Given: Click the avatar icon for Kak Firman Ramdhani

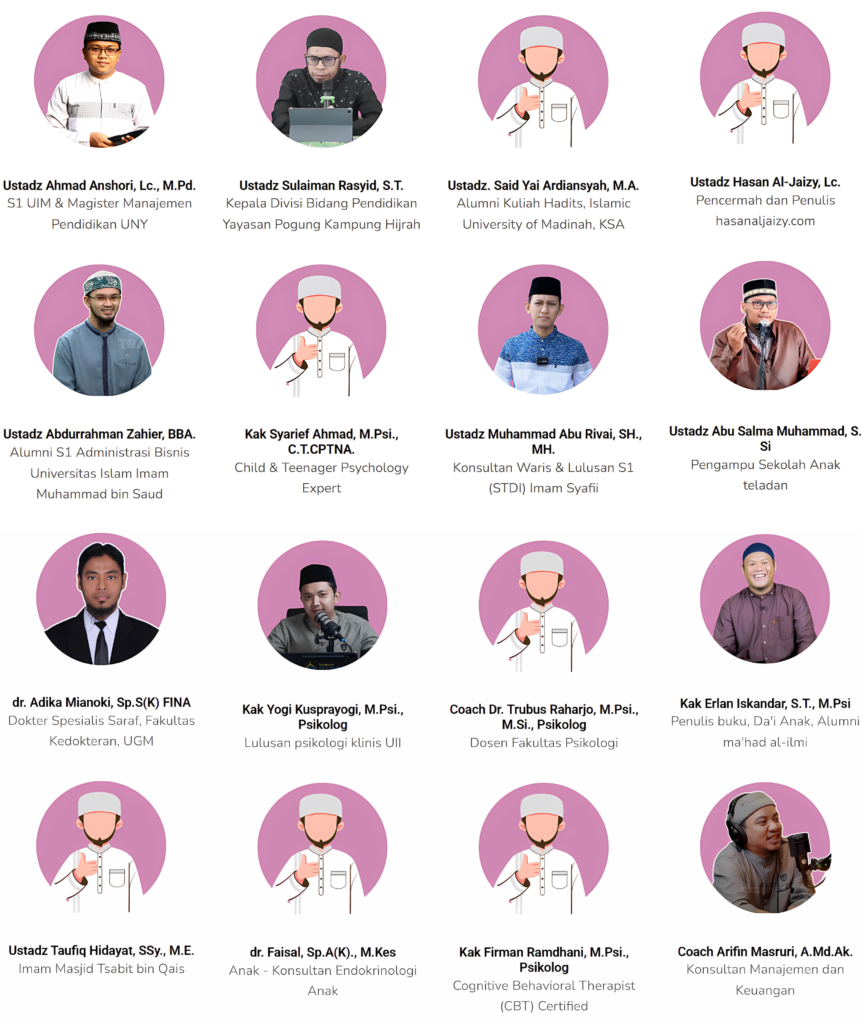Looking at the screenshot, I should [x=544, y=848].
